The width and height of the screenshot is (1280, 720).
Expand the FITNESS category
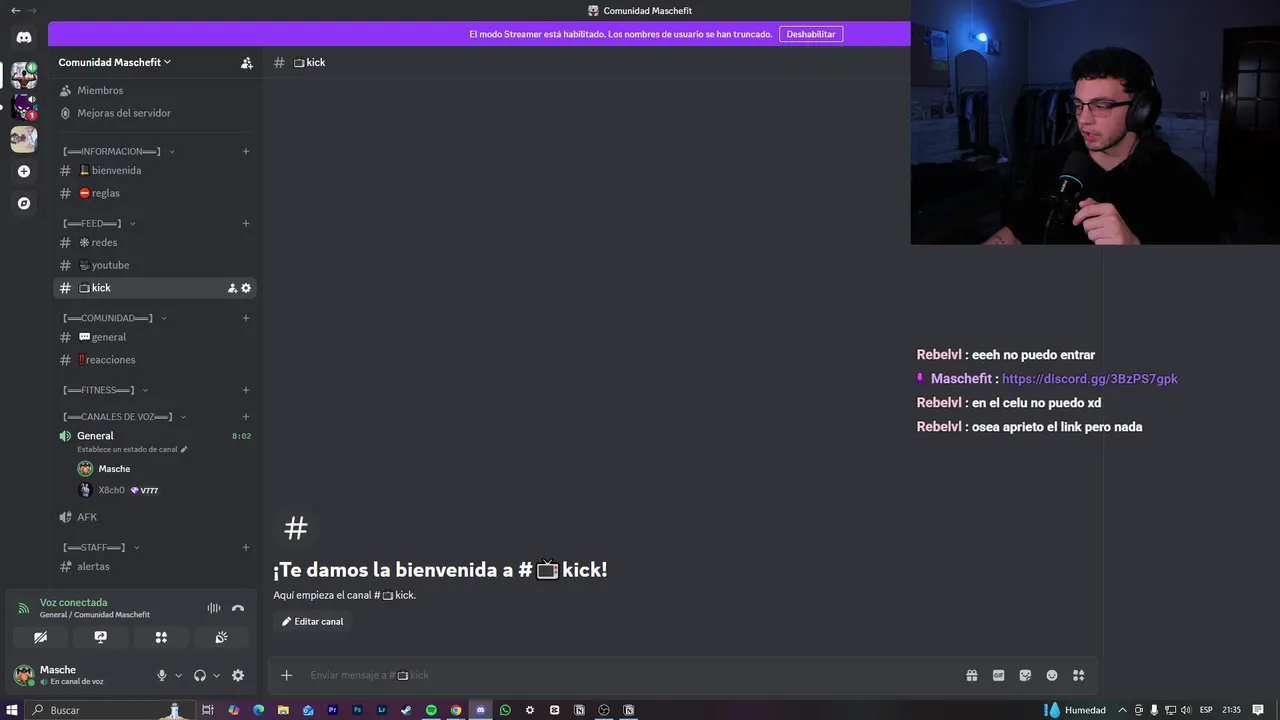tap(105, 390)
